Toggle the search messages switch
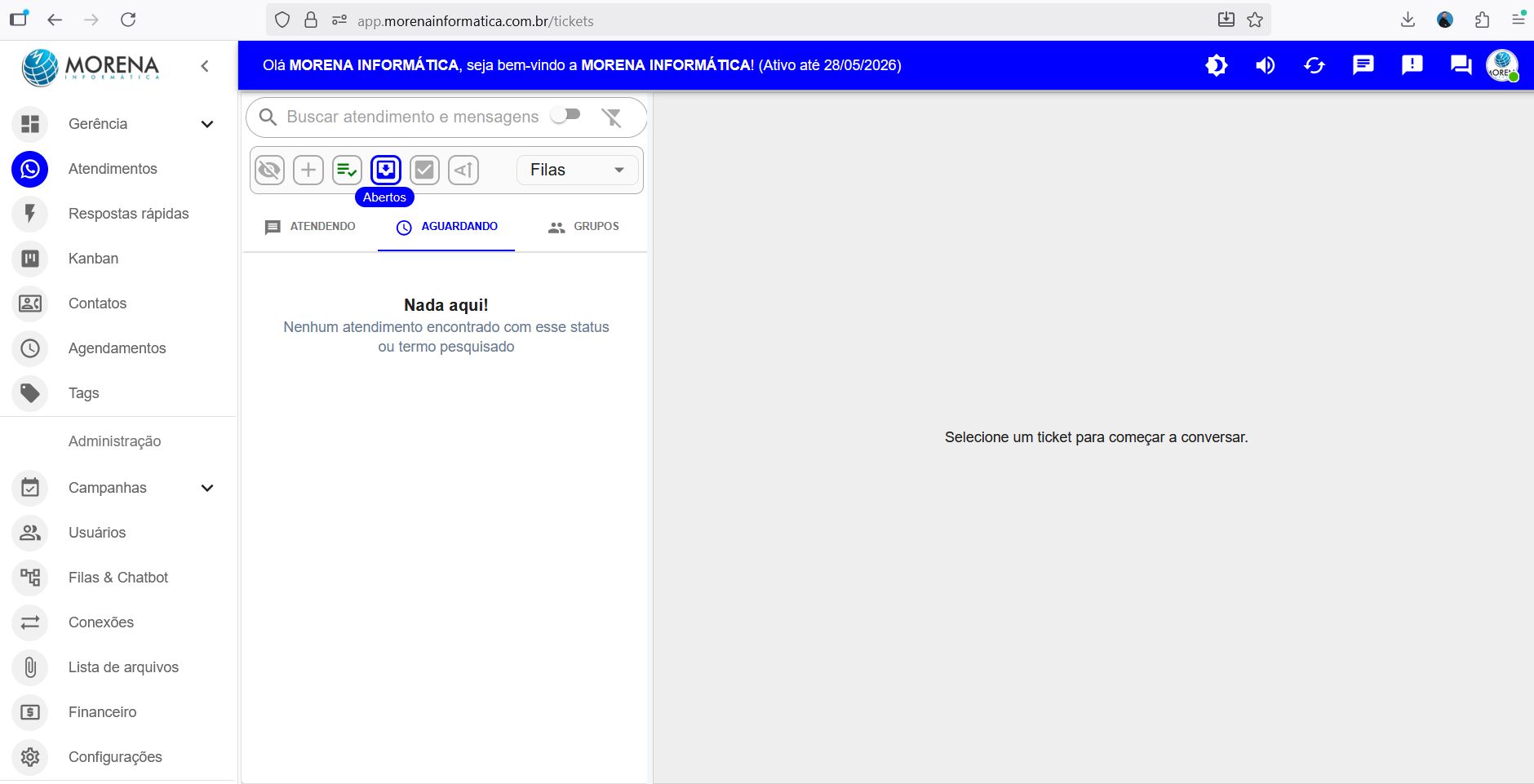The image size is (1534, 784). 565,116
